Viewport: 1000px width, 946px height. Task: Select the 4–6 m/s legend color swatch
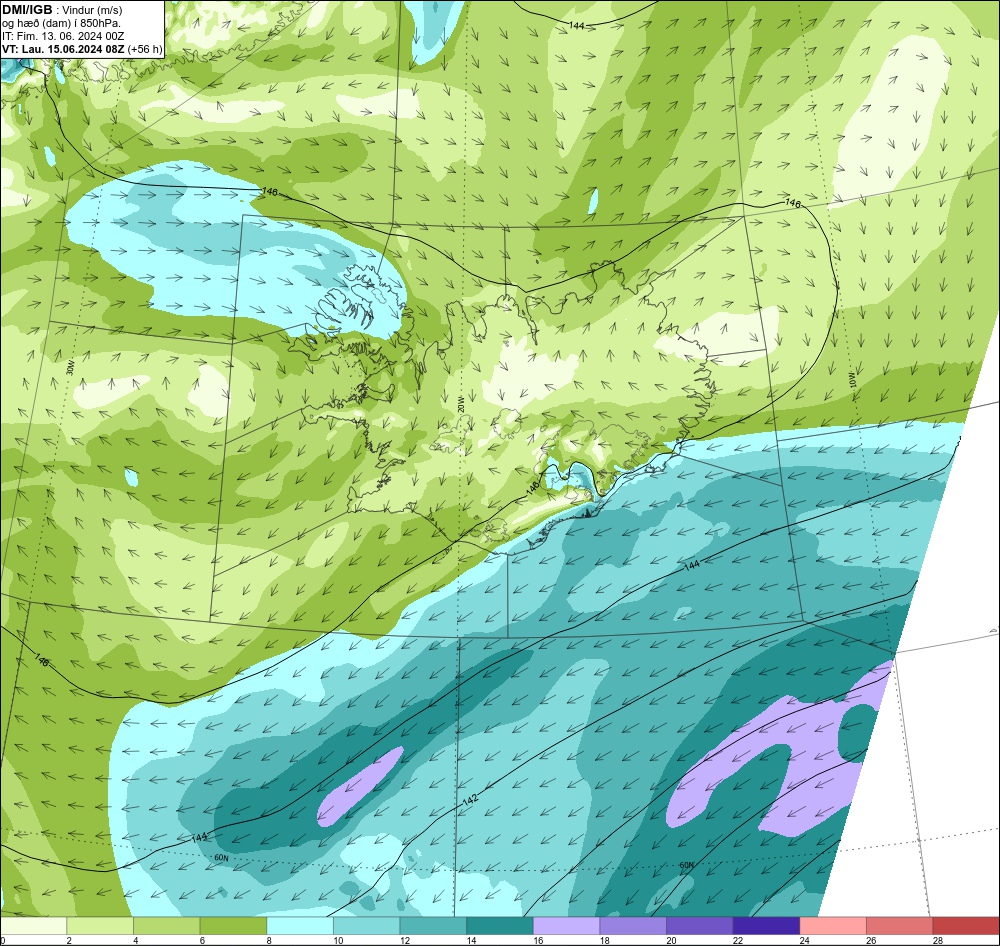pos(166,926)
